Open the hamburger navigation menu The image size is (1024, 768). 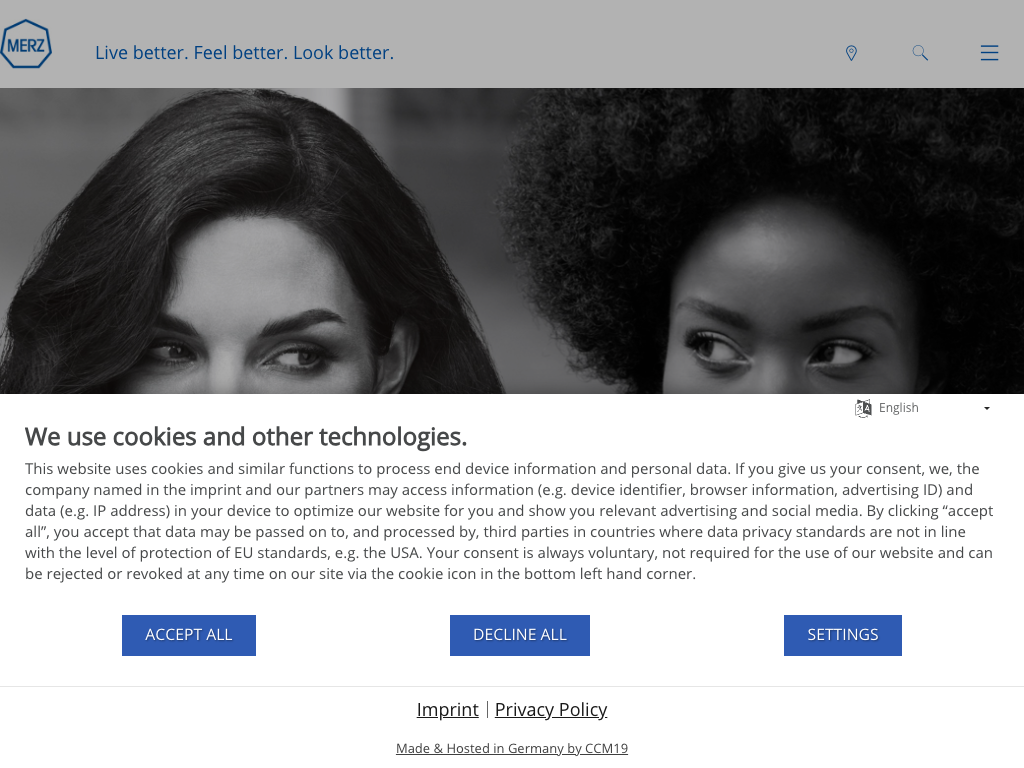tap(989, 53)
